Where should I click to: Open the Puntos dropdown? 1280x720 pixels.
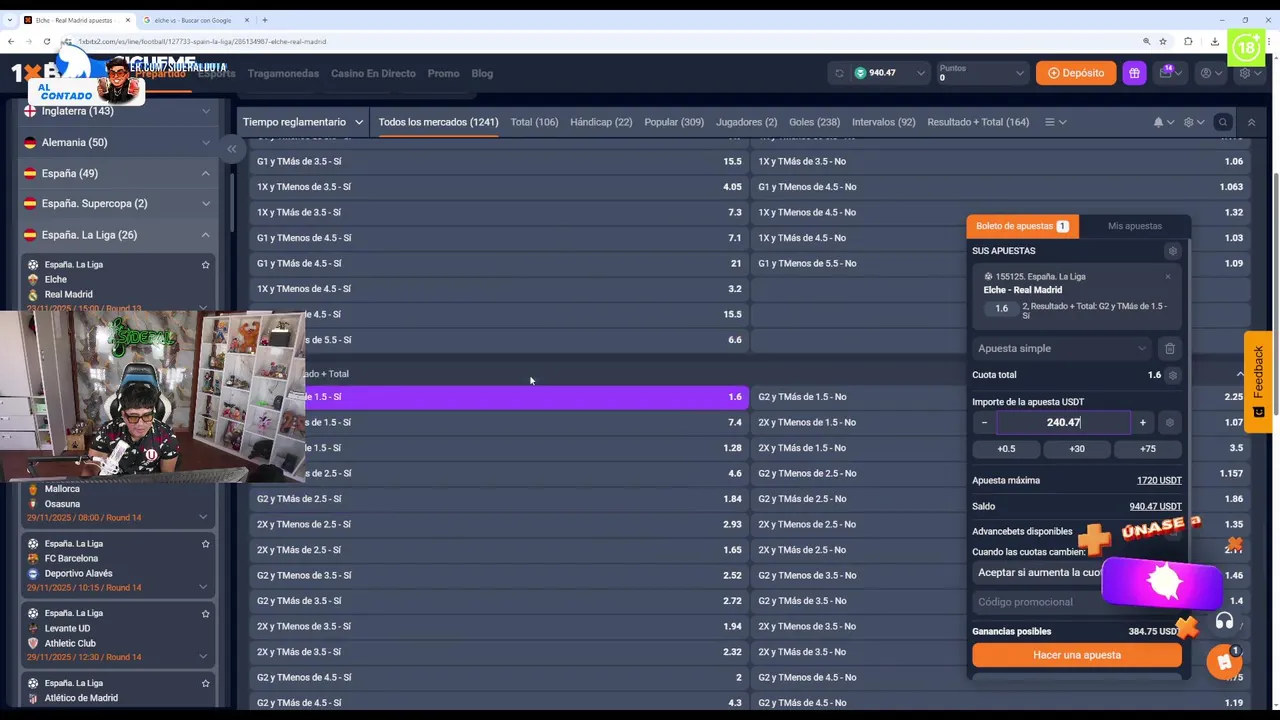[x=982, y=73]
